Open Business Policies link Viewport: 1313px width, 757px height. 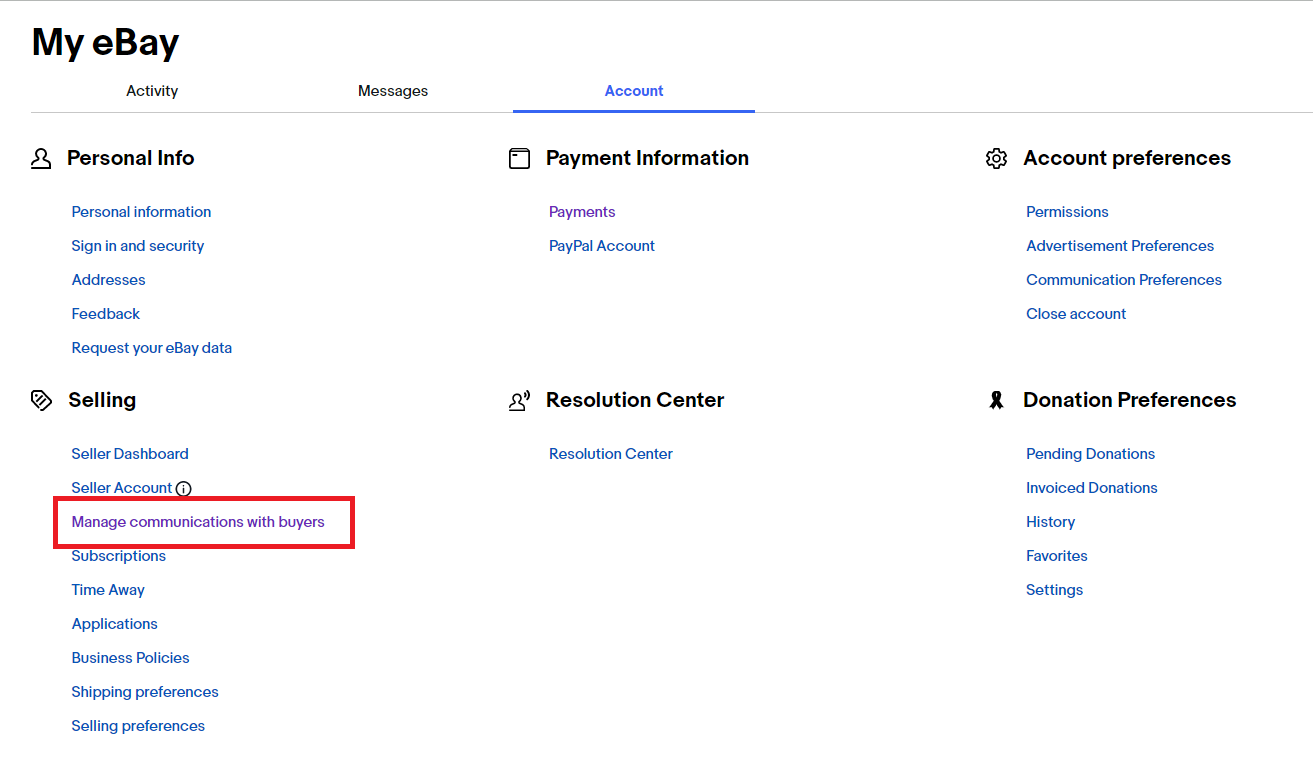131,658
